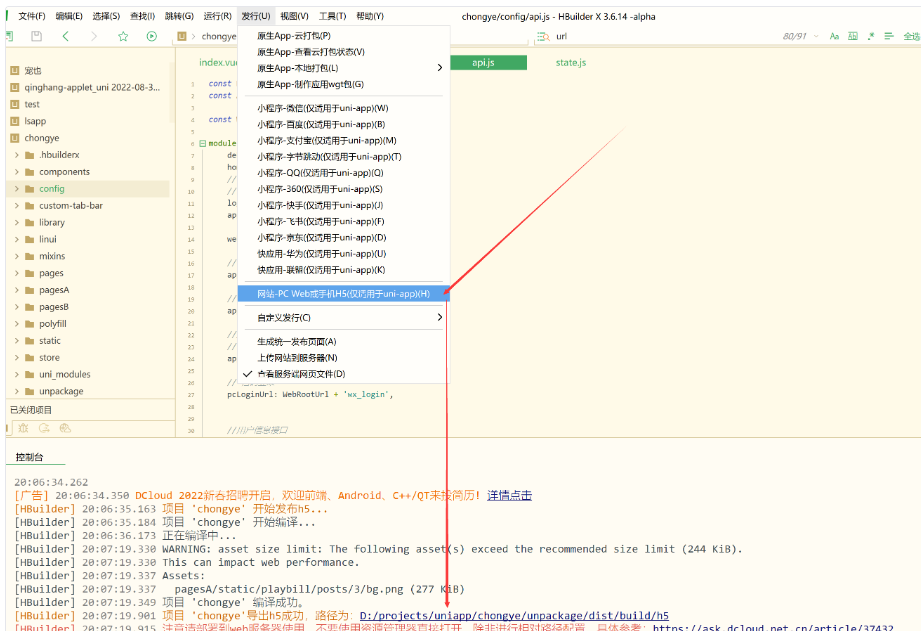
Task: Click the cloud icon below closed projects
Action: pyautogui.click(x=65, y=428)
